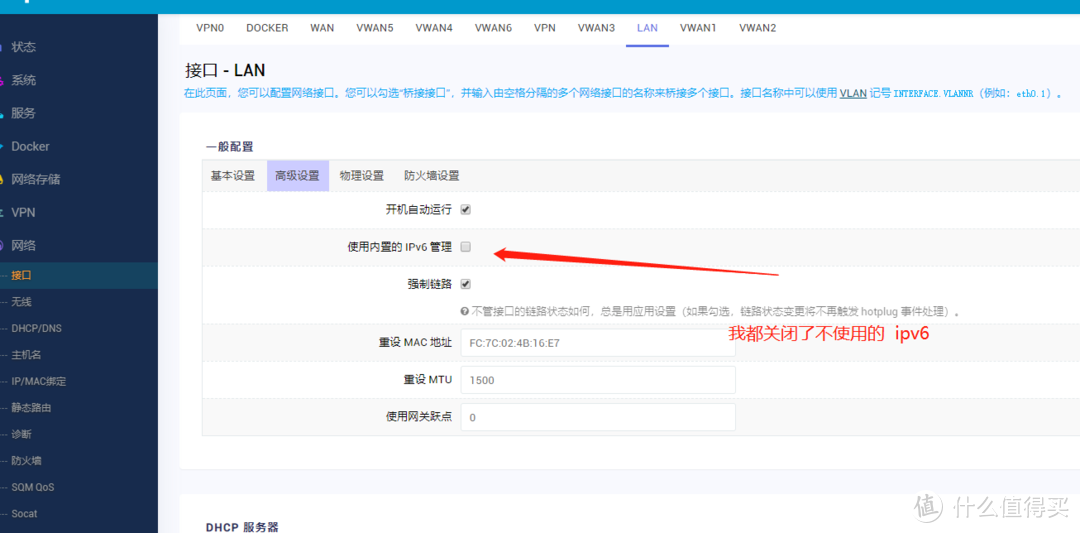
Task: Toggle 强制链路 checkbox
Action: click(466, 284)
